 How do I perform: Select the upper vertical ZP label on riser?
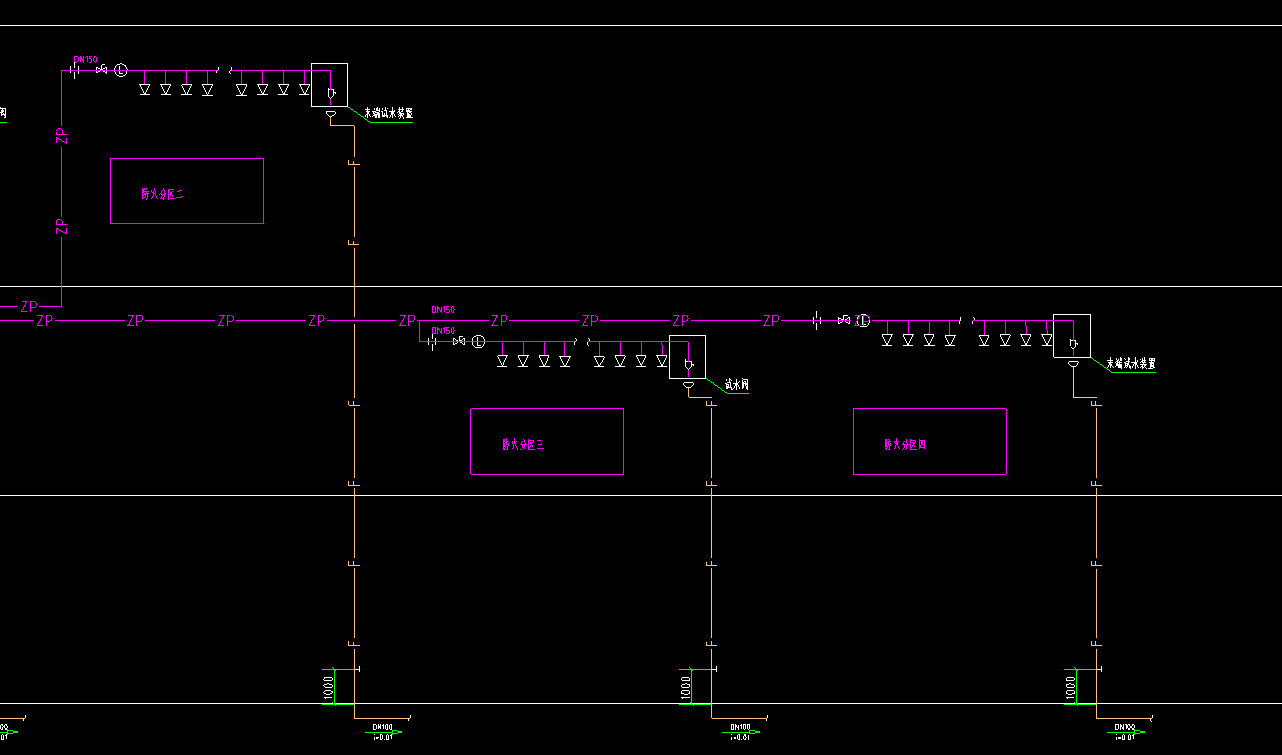pos(61,136)
